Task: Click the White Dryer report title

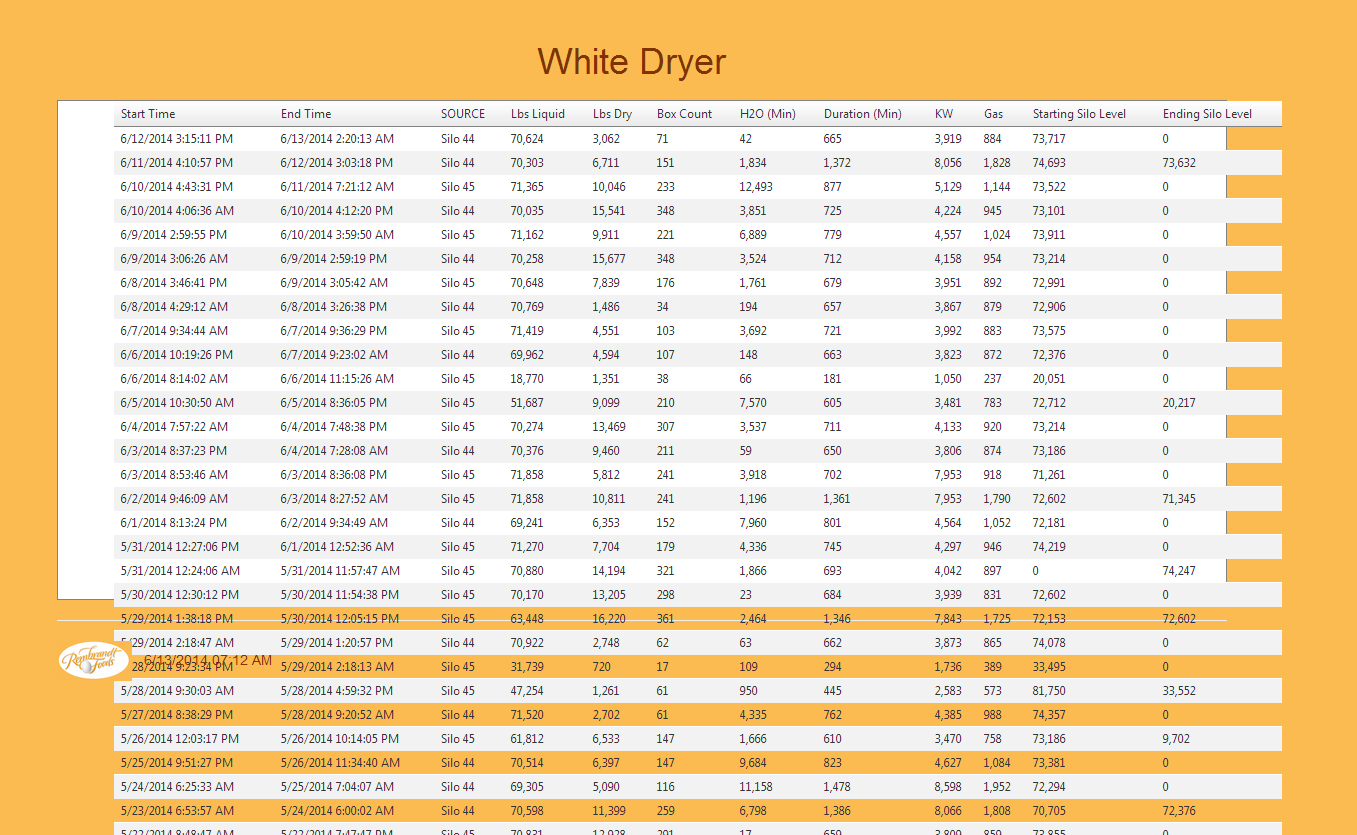Action: (x=632, y=62)
